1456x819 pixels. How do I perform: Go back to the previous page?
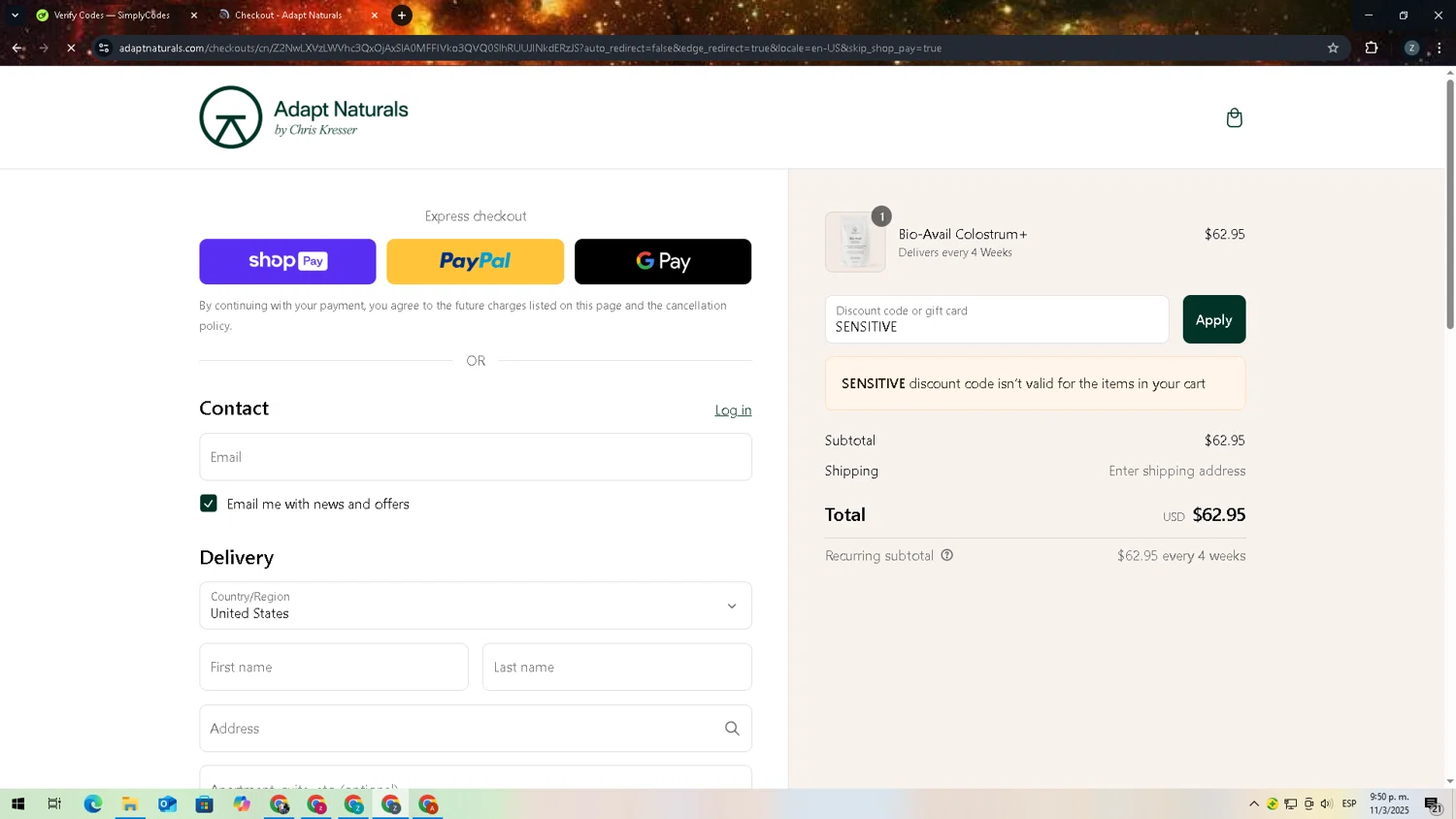(x=17, y=48)
